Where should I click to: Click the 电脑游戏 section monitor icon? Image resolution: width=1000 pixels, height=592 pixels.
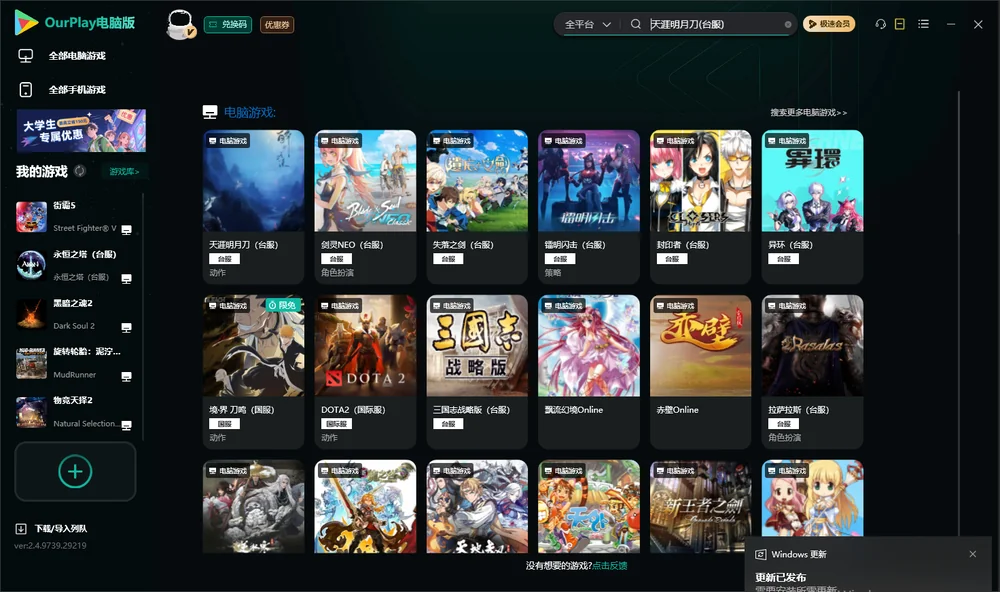(210, 112)
